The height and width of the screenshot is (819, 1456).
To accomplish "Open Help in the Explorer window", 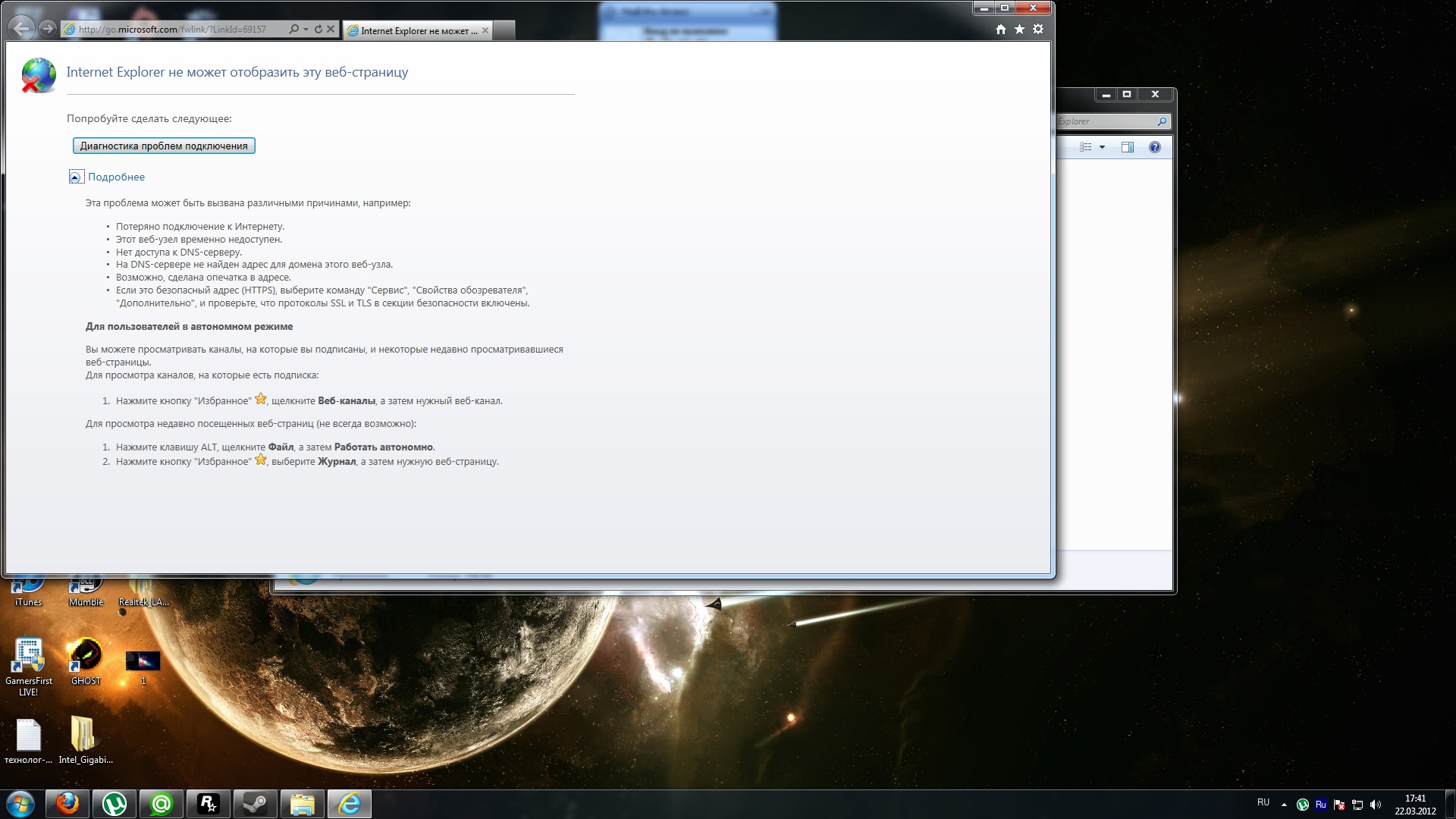I will pos(1155,147).
